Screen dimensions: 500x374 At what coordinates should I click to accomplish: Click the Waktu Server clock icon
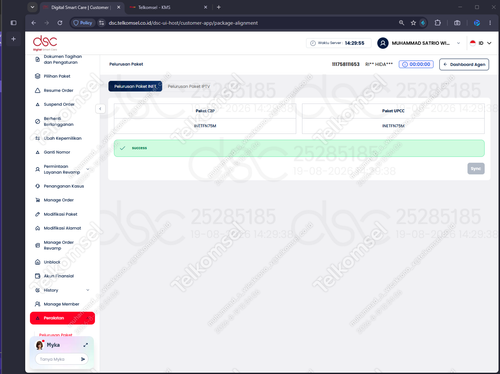click(313, 43)
